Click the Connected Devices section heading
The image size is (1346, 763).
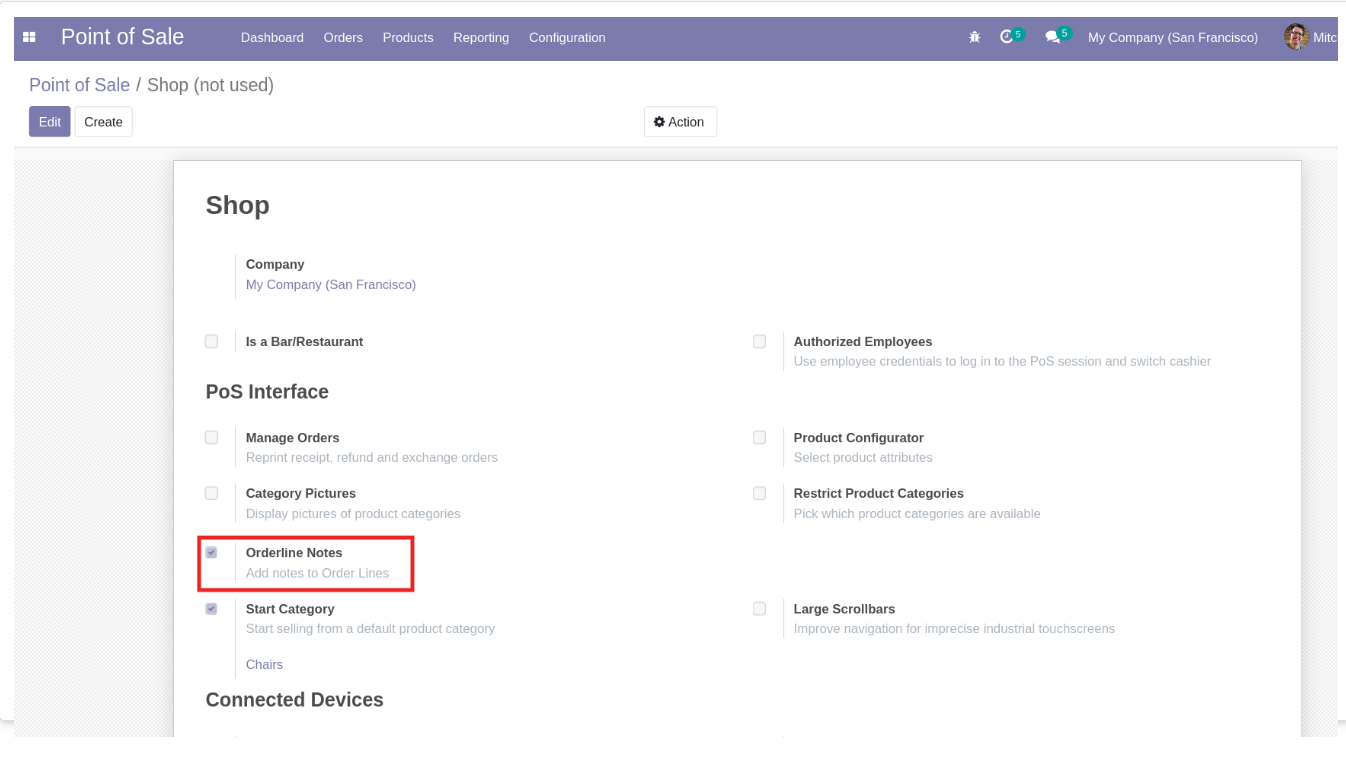point(295,700)
